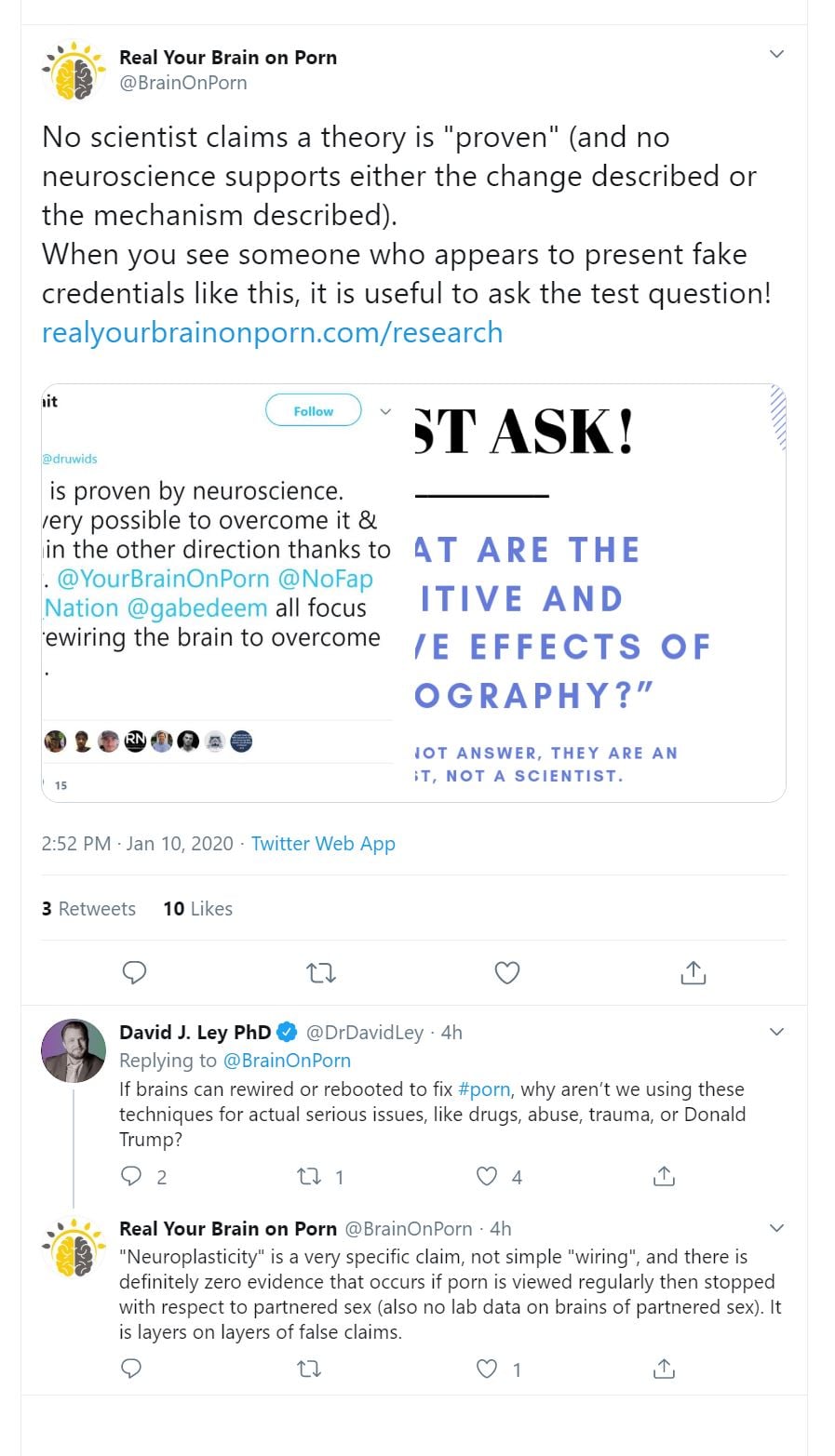View the 3 Retweets list
The image size is (835, 1456).
point(88,909)
